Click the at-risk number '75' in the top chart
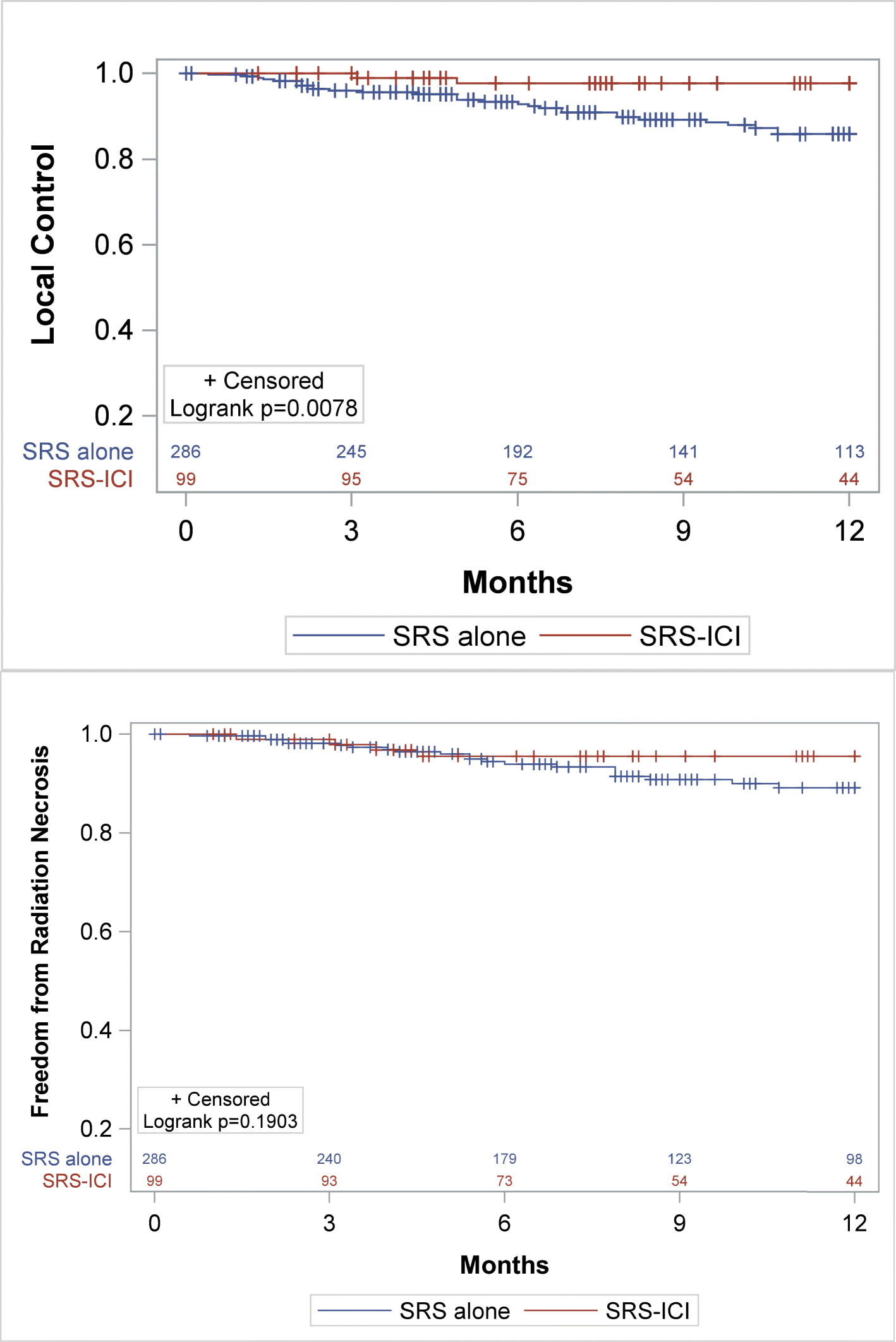896x1342 pixels. (x=518, y=479)
